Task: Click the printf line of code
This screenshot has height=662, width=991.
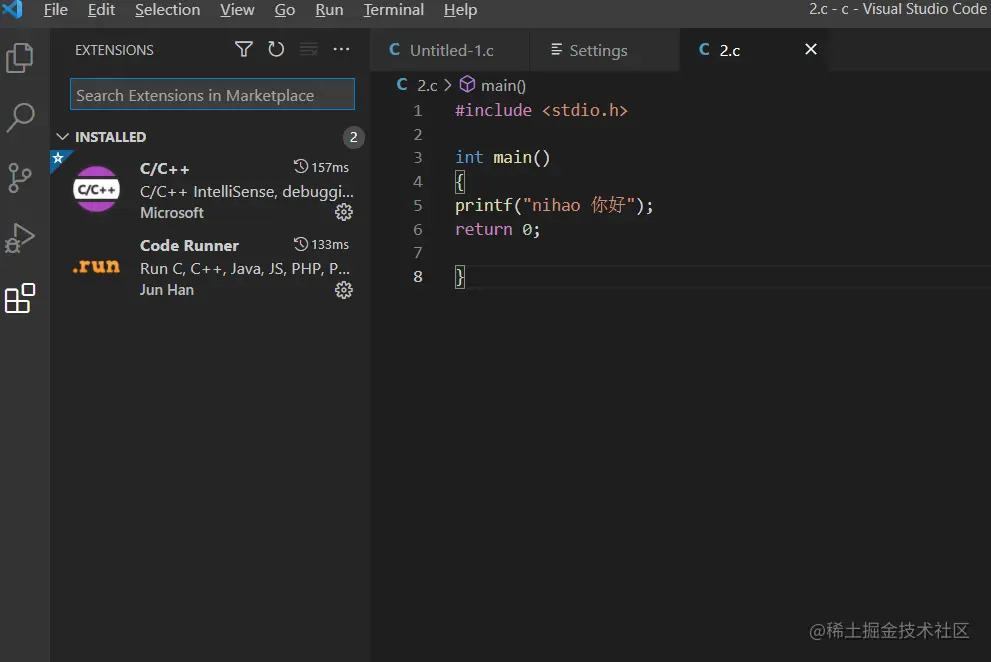Action: (x=554, y=205)
